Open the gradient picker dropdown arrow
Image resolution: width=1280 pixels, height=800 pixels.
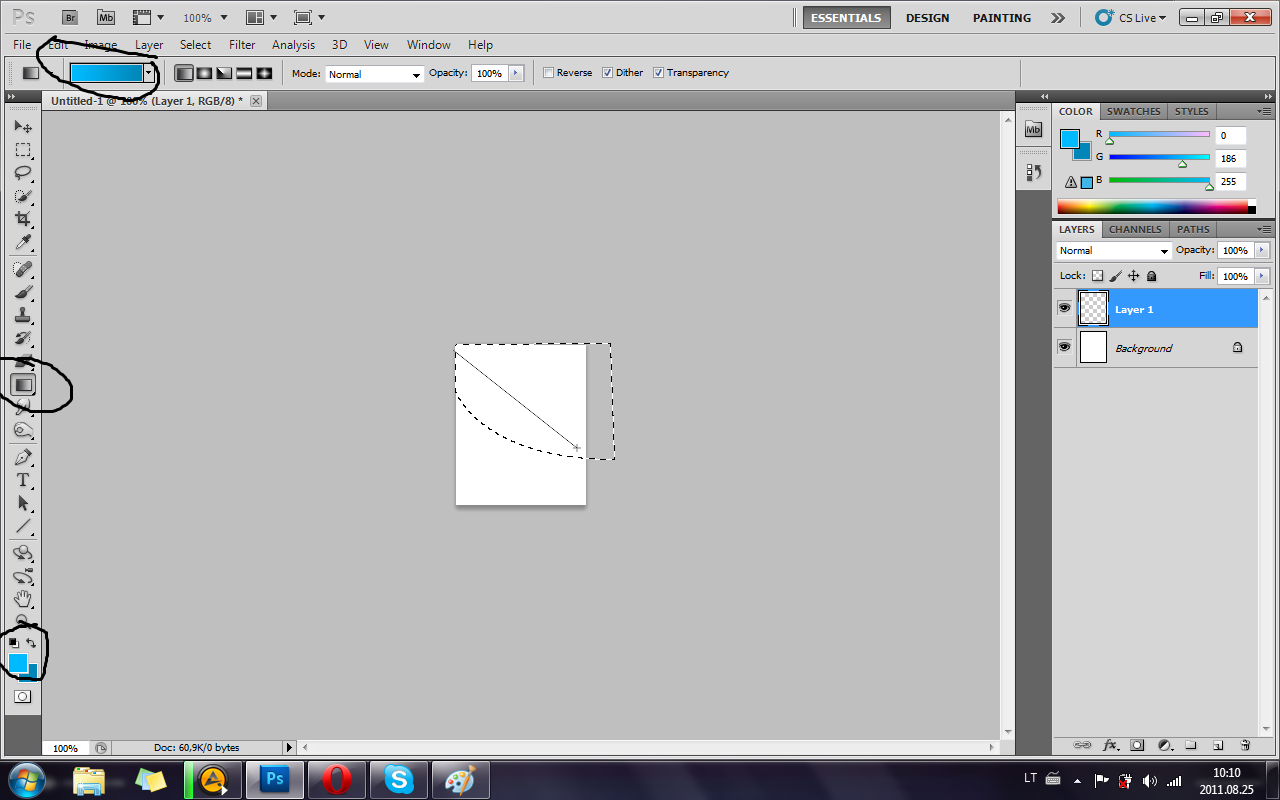149,73
